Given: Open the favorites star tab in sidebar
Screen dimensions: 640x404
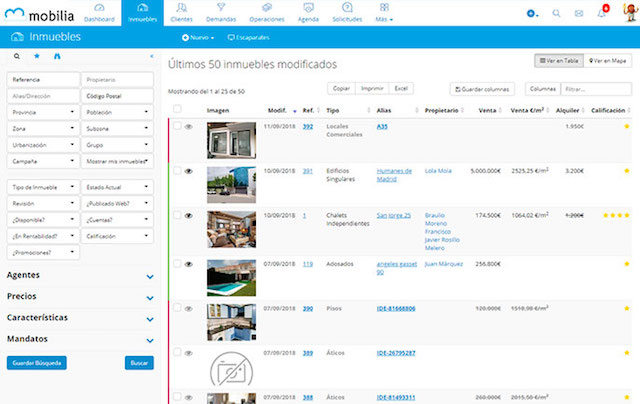Looking at the screenshot, I should pyautogui.click(x=37, y=56).
